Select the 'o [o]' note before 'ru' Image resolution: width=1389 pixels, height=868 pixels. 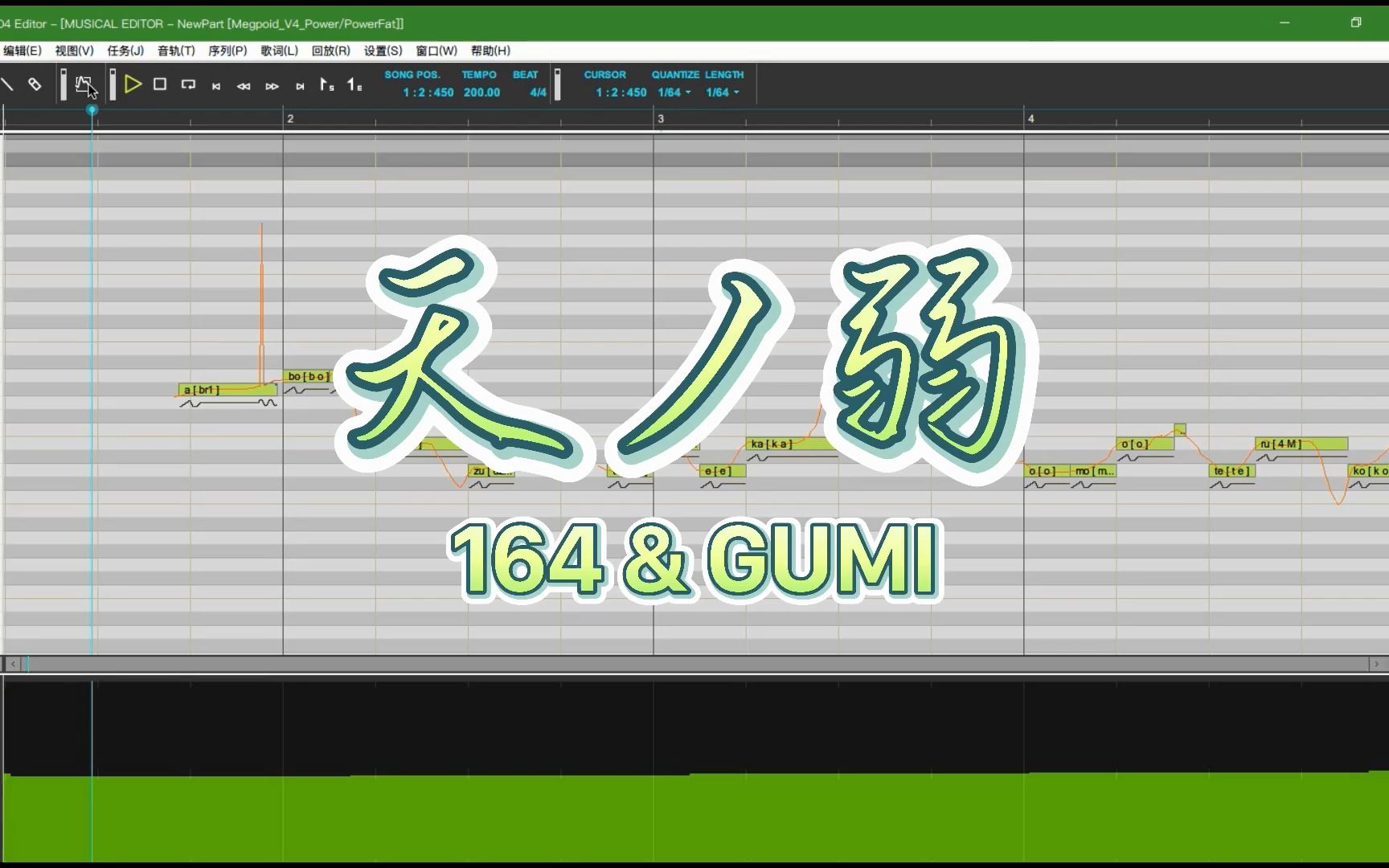(x=1145, y=444)
